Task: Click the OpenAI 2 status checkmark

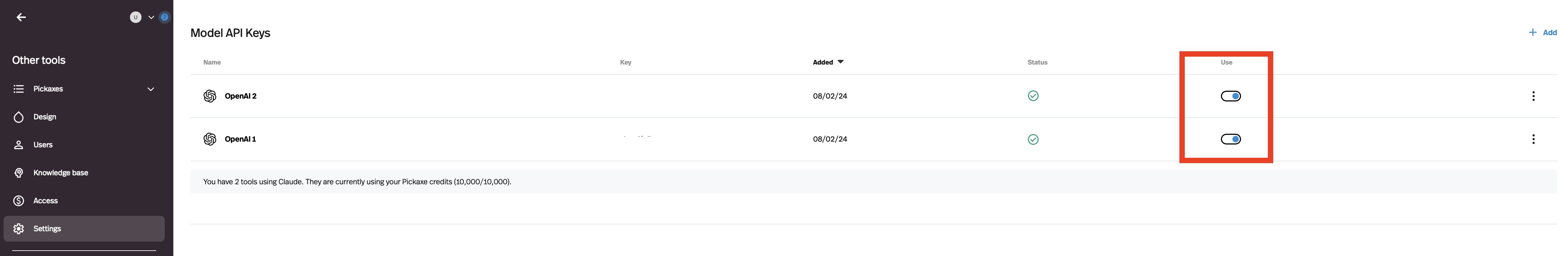Action: (1033, 96)
